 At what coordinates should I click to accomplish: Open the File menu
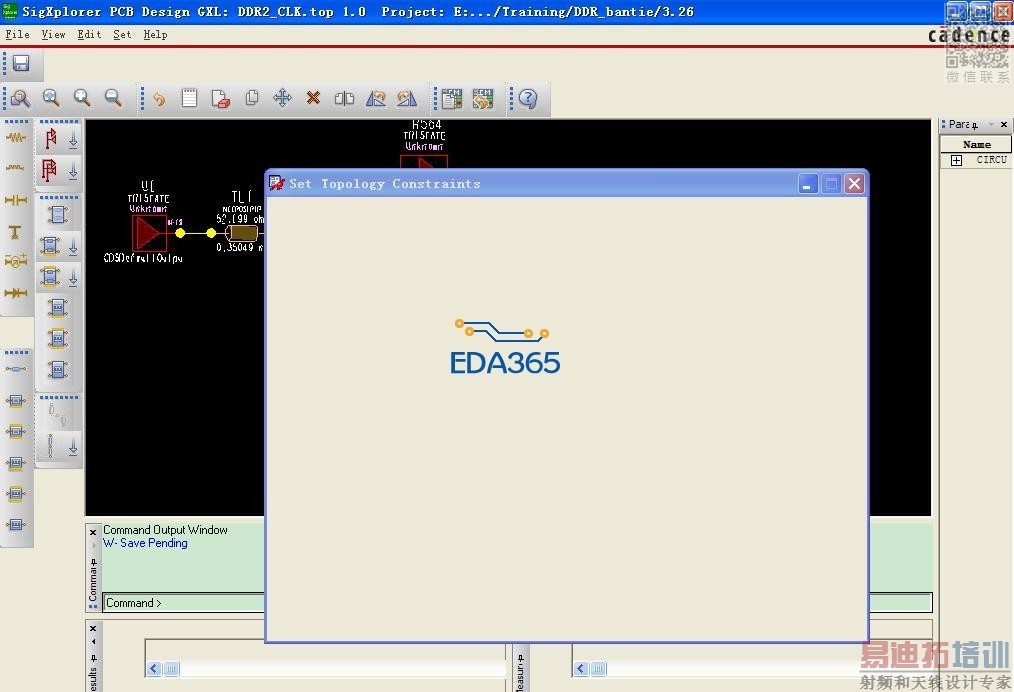[x=17, y=34]
